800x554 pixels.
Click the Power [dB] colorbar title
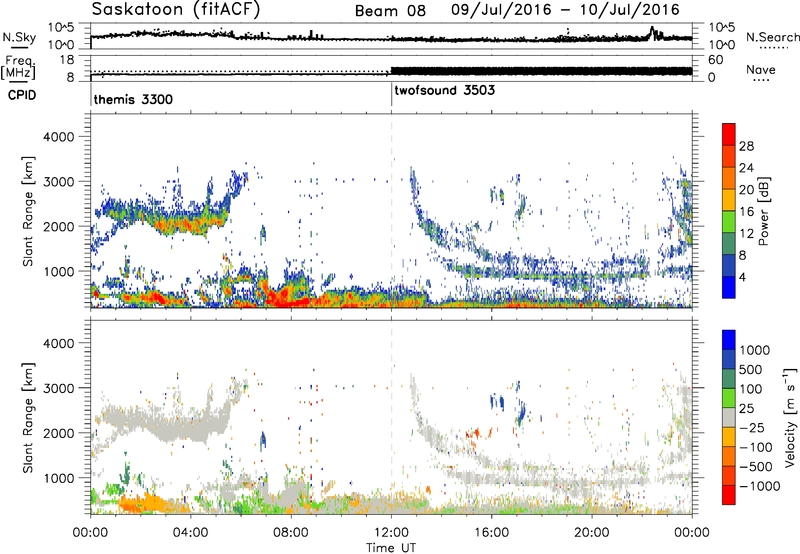764,211
